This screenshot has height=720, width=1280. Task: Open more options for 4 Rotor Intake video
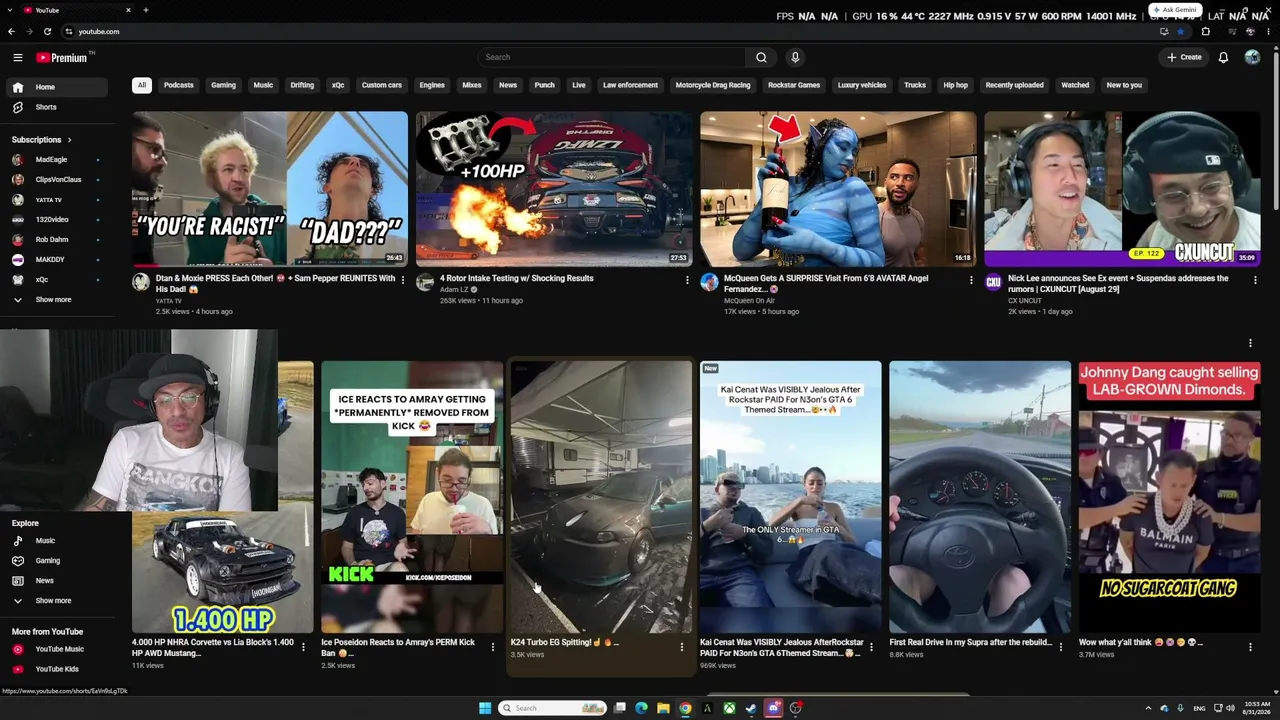click(x=687, y=280)
